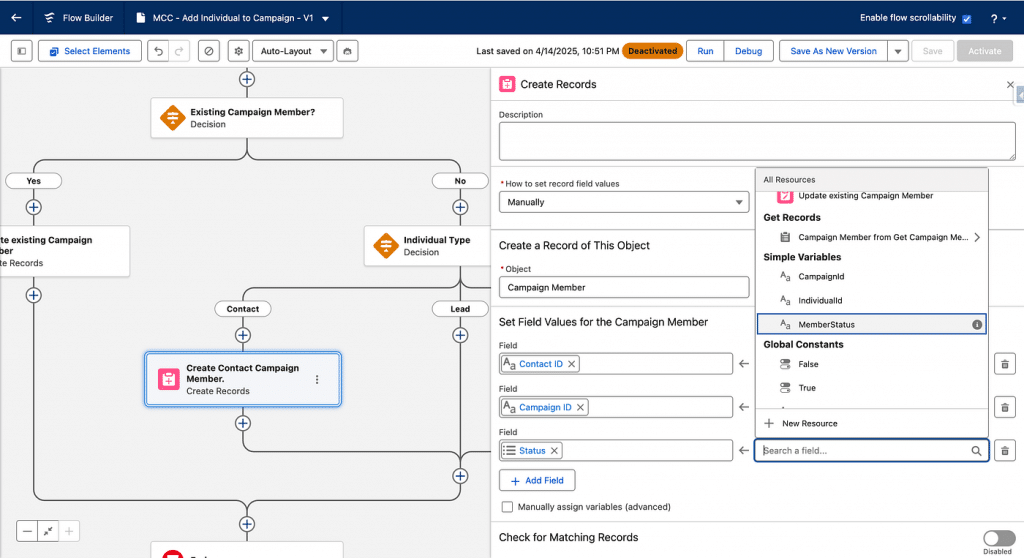The image size is (1024, 558).
Task: Click the Debug button
Action: (x=748, y=51)
